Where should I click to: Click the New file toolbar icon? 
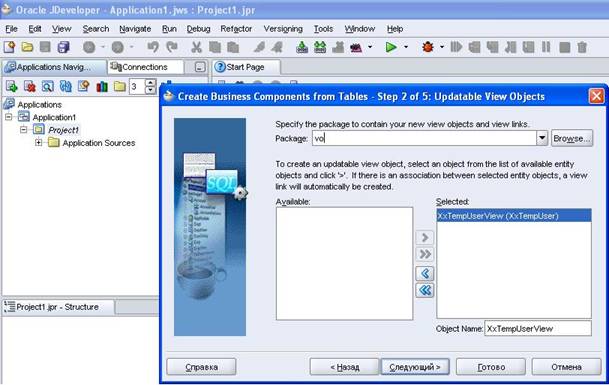(9, 47)
